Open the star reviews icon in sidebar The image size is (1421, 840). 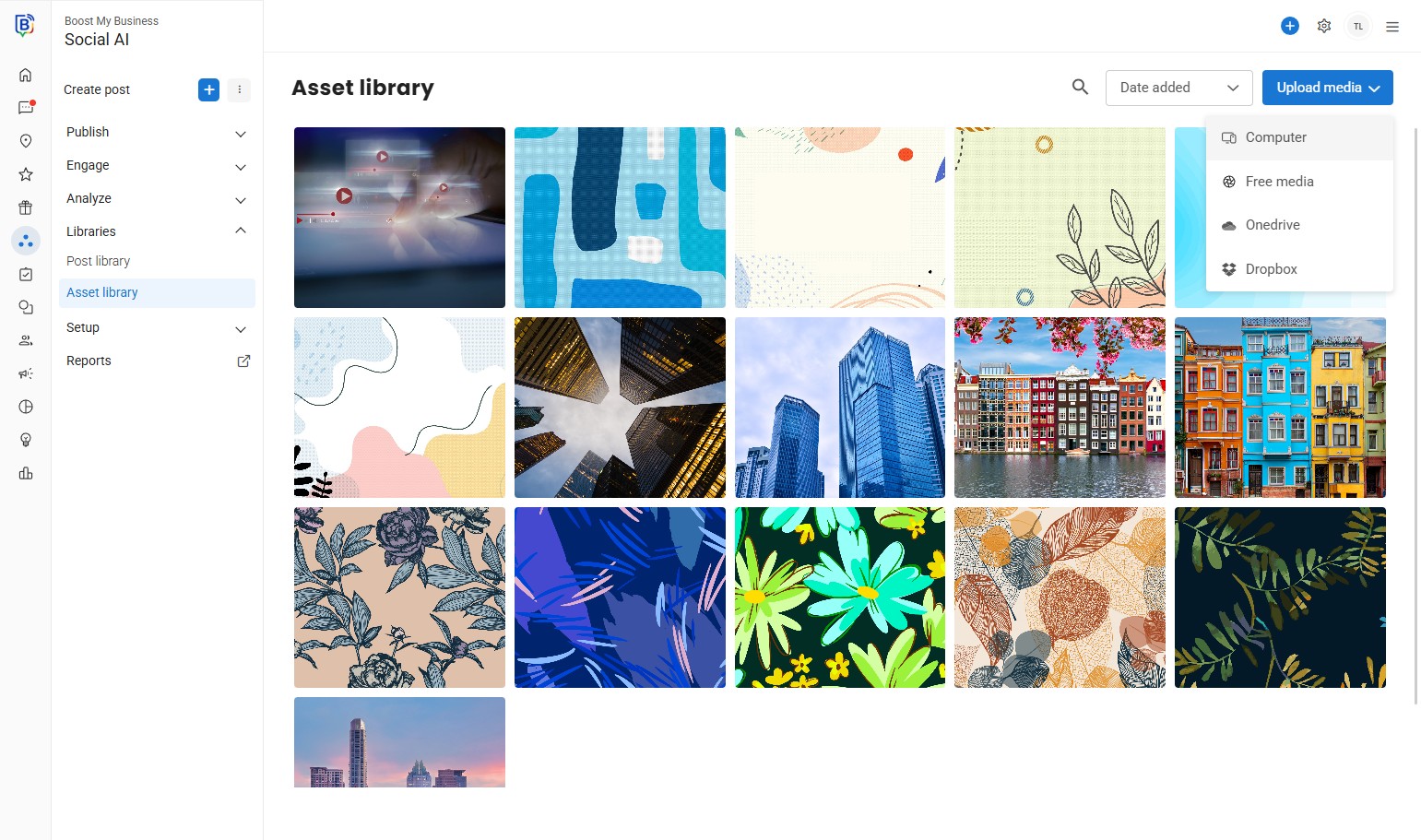(x=26, y=174)
